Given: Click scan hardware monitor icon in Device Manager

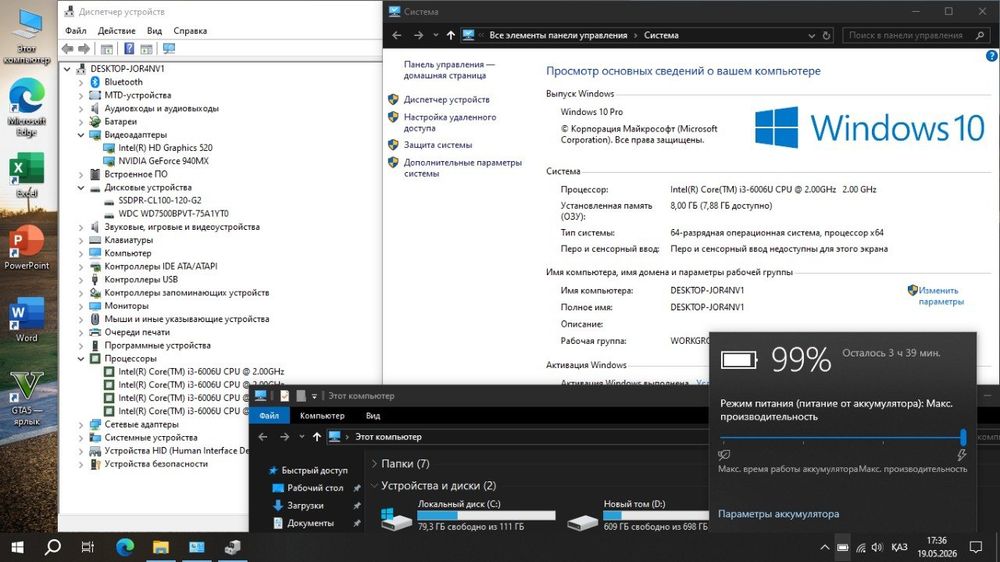Looking at the screenshot, I should point(169,48).
